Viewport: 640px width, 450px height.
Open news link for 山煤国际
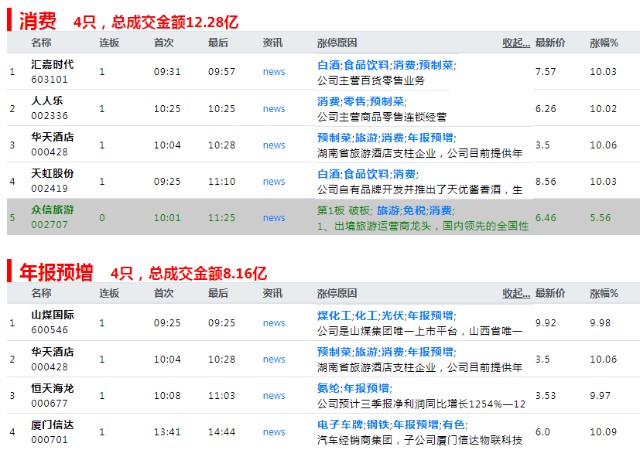click(x=274, y=323)
